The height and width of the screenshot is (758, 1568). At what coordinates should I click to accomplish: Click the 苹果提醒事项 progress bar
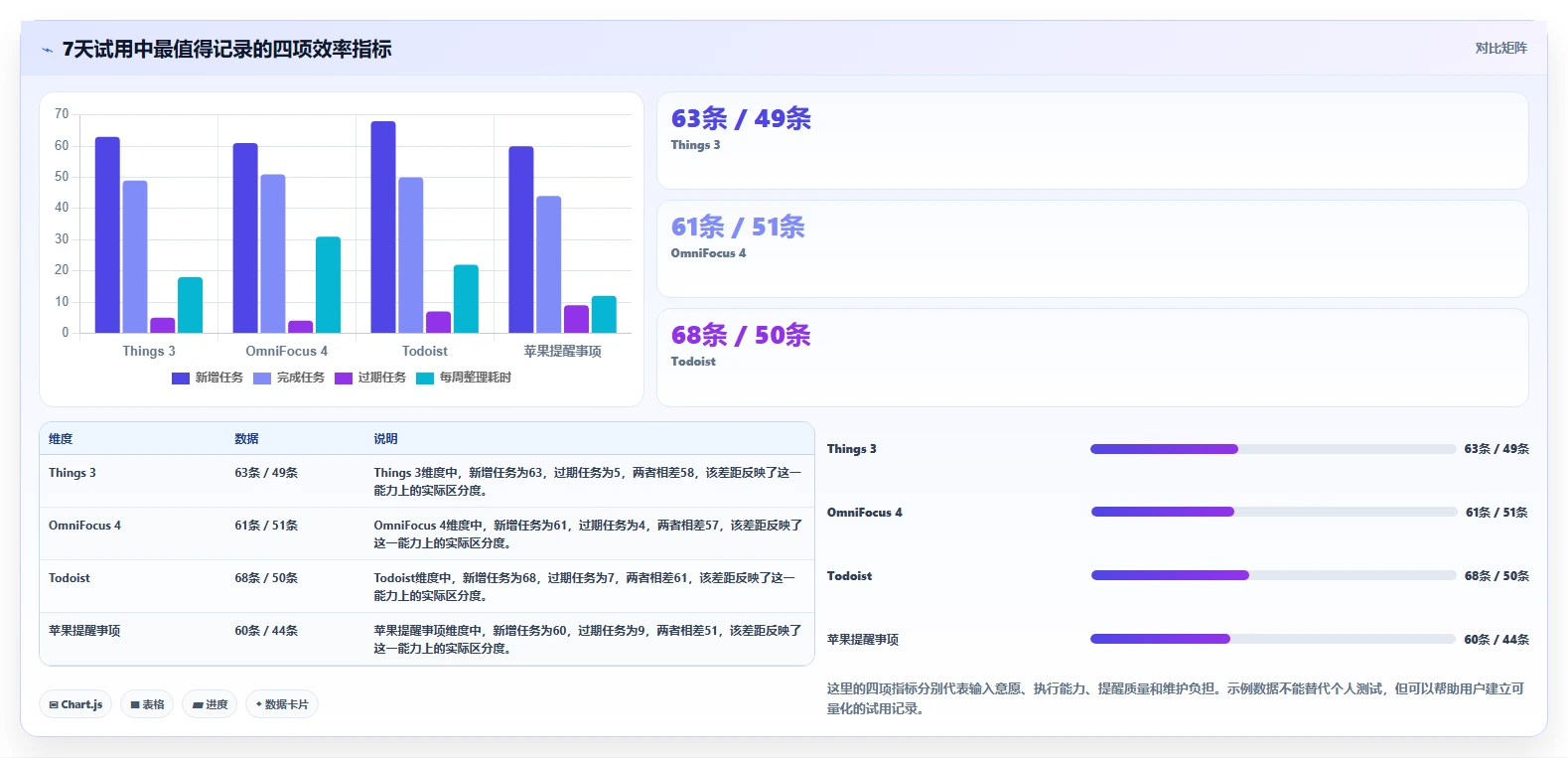1273,639
